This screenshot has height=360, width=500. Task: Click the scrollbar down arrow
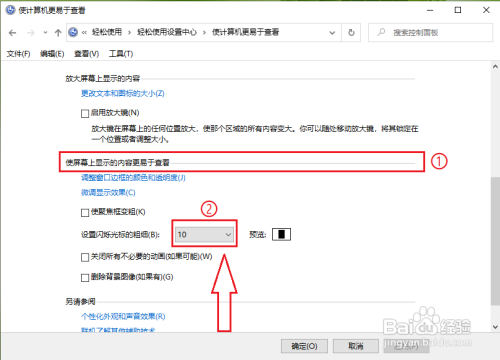pyautogui.click(x=495, y=327)
